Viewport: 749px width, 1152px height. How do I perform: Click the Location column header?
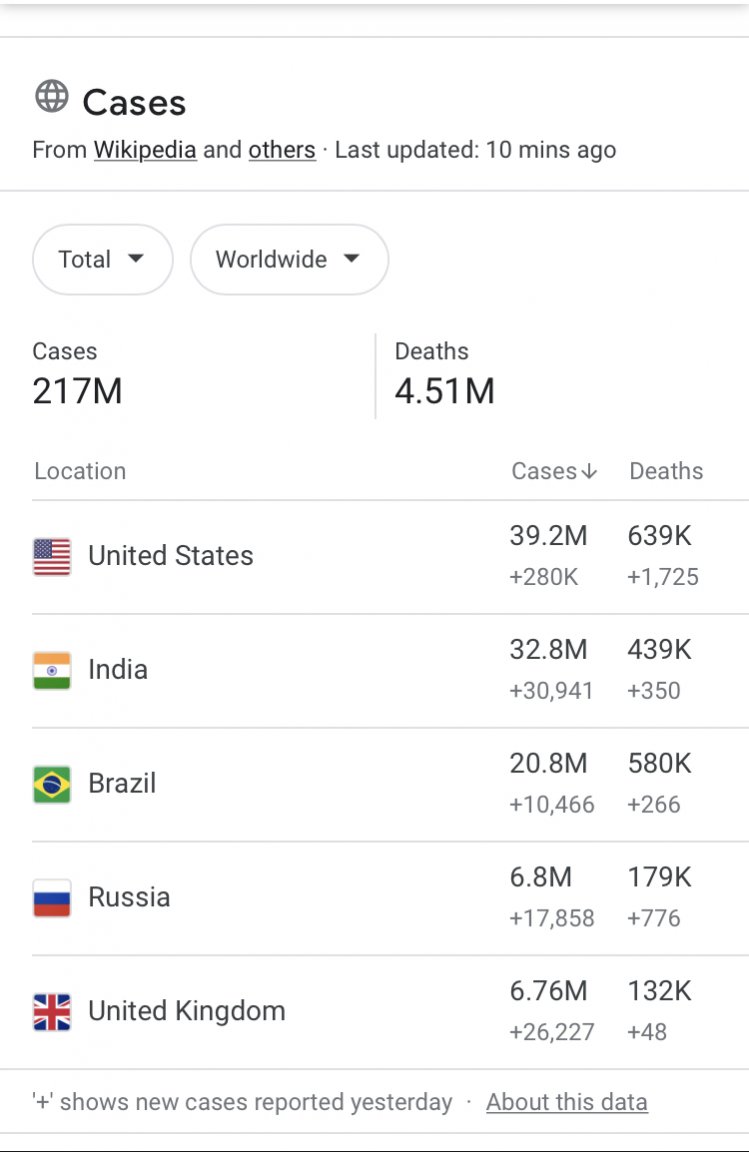click(x=80, y=472)
